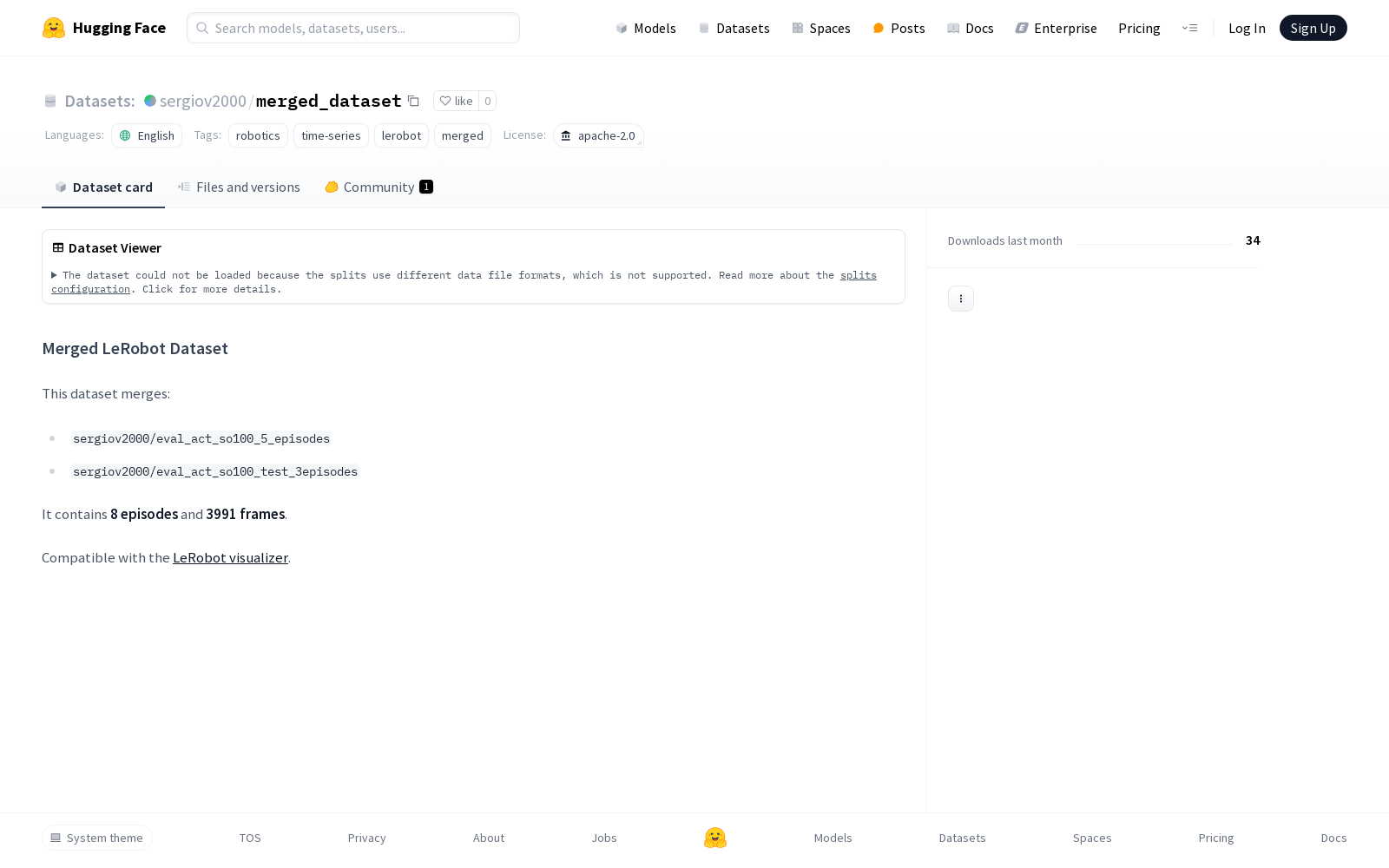
Task: Click the Sign Up button
Action: coord(1313,28)
